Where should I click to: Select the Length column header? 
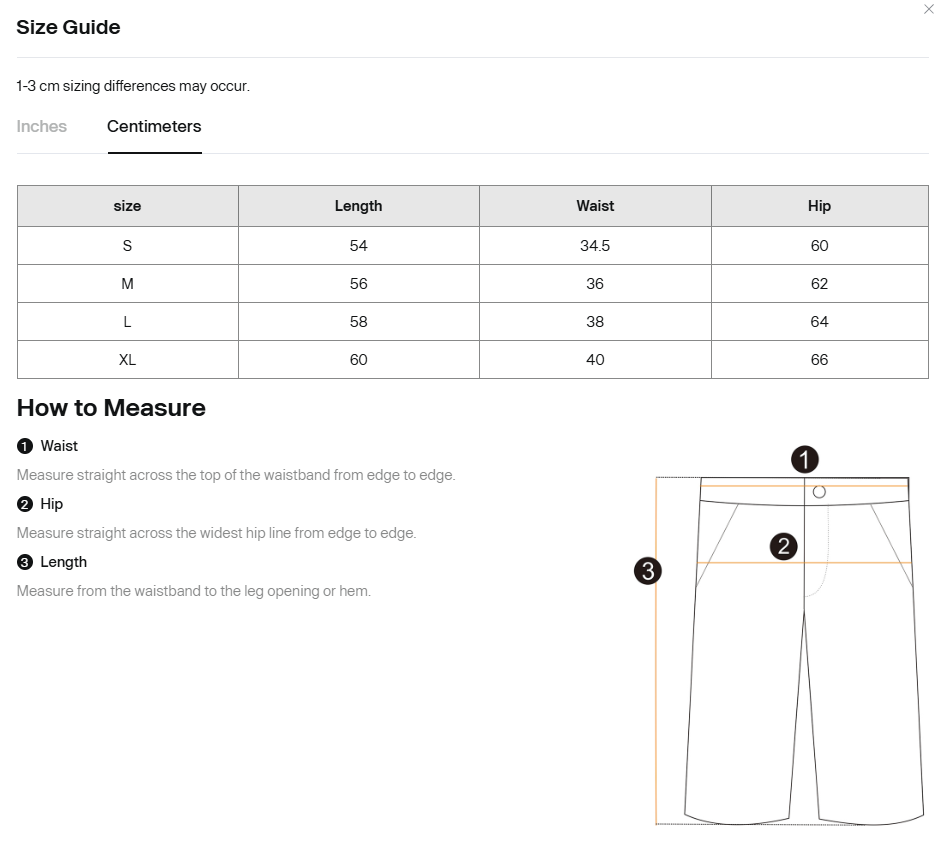[x=359, y=206]
